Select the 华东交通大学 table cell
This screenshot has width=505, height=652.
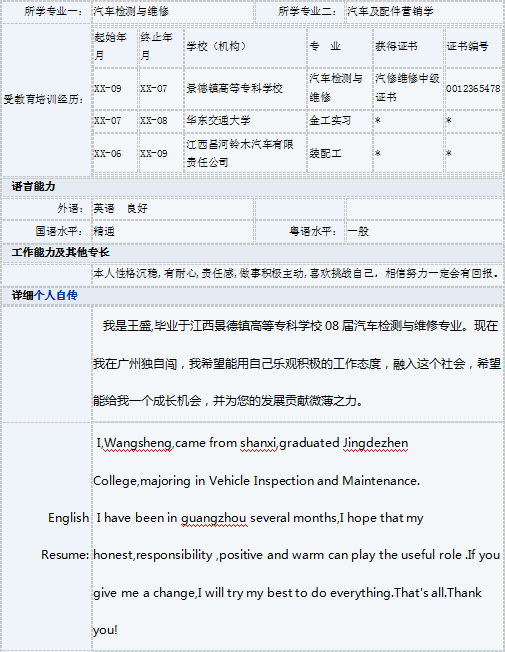tap(245, 121)
